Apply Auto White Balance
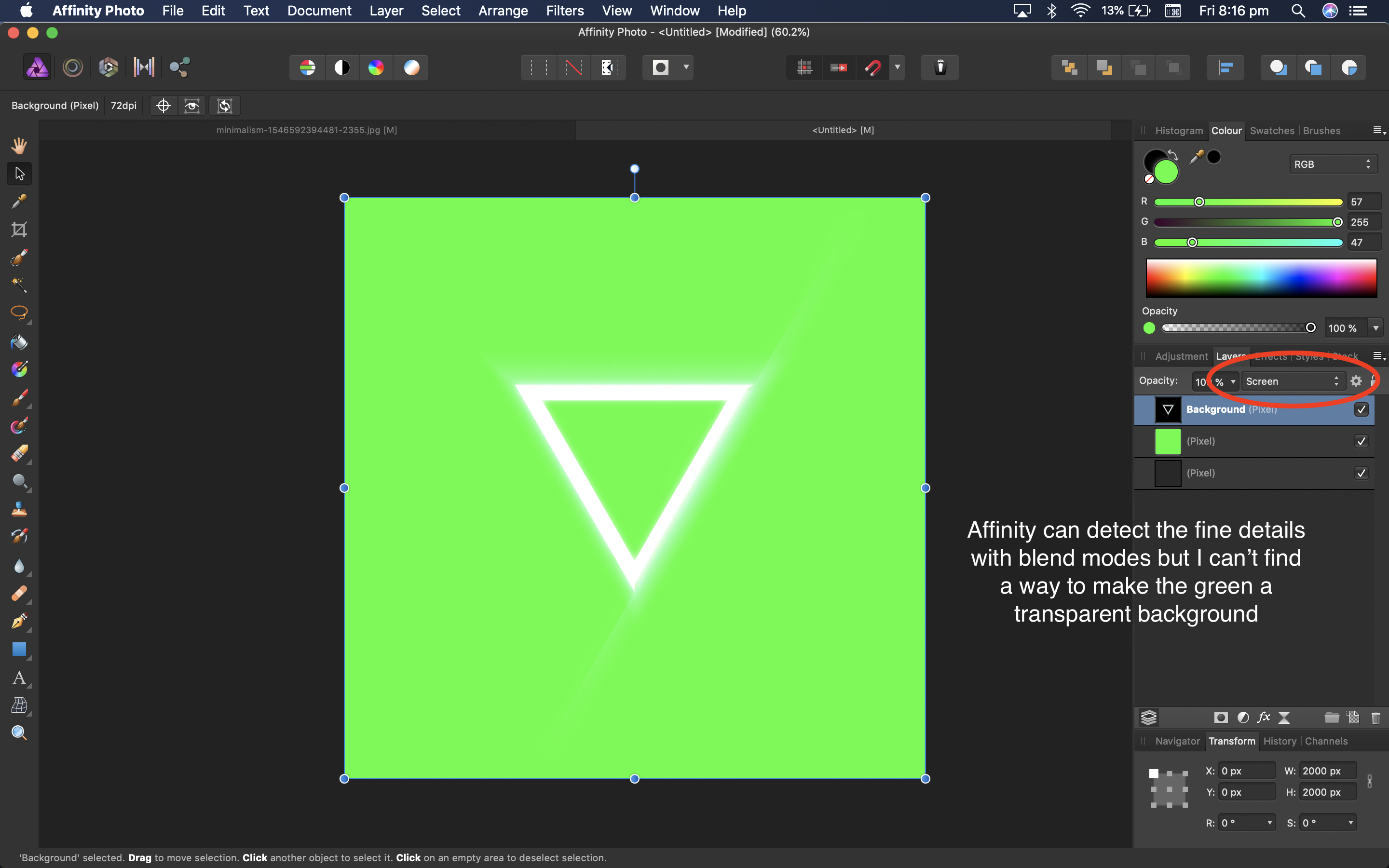The height and width of the screenshot is (868, 1389). click(411, 68)
